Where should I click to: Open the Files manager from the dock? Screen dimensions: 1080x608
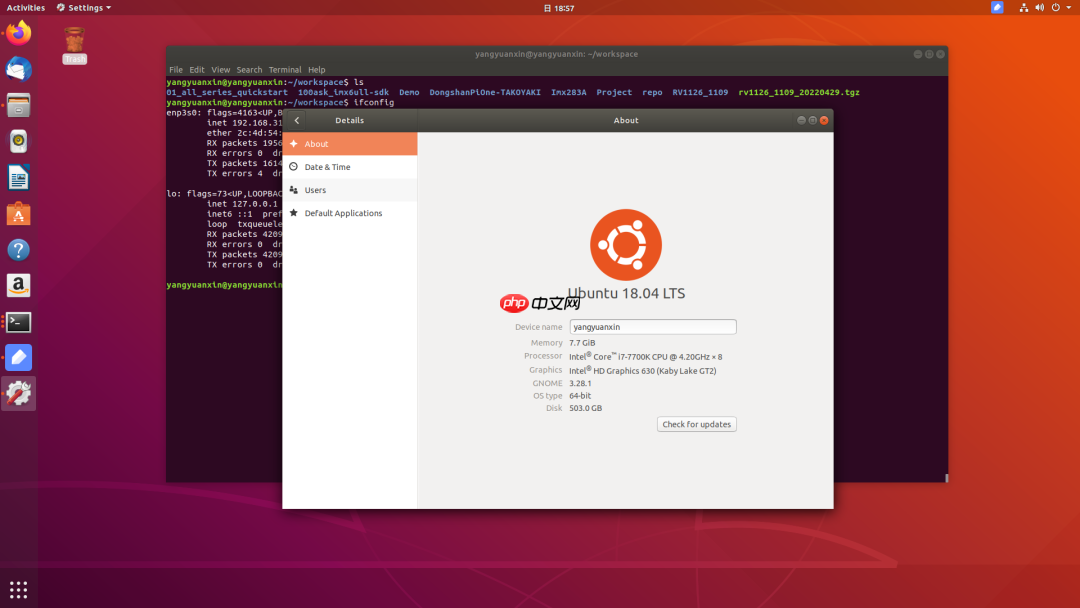18,104
